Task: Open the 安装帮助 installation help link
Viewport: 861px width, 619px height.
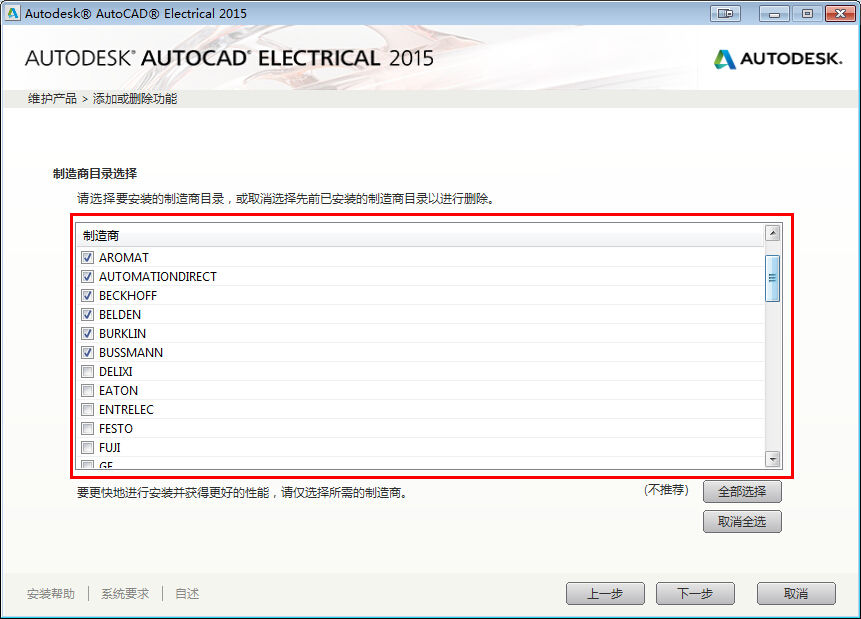Action: point(51,594)
